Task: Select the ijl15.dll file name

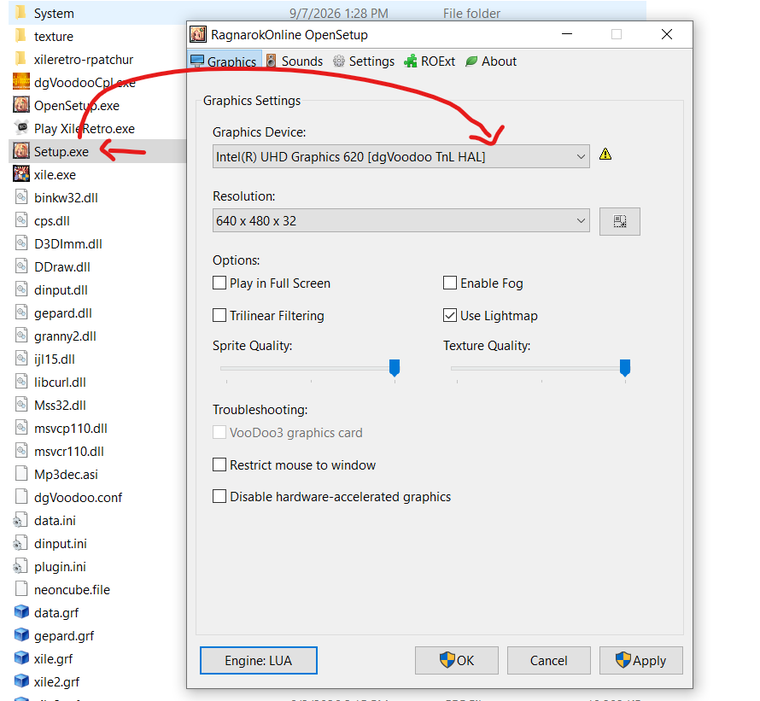Action: coord(54,359)
